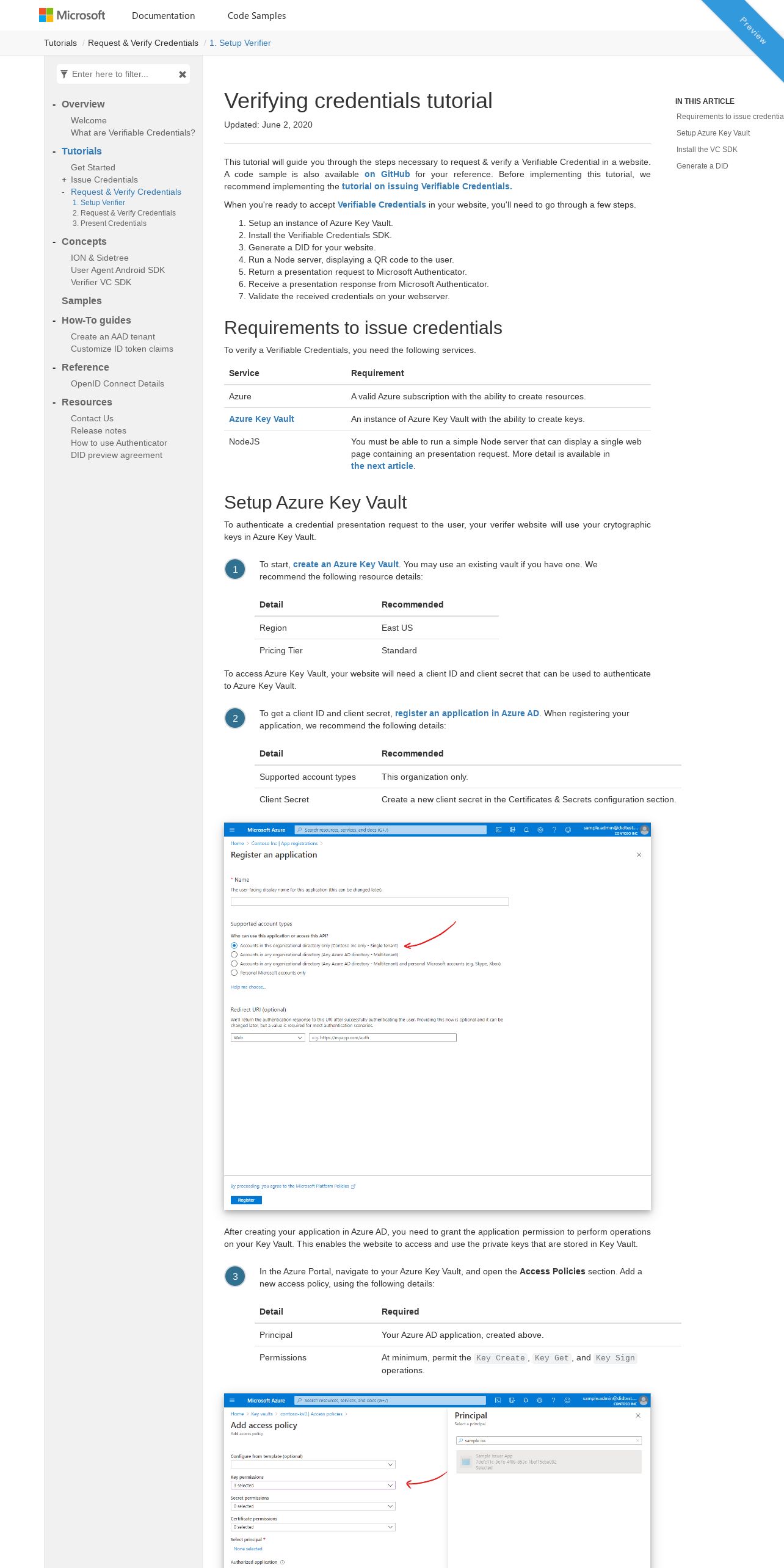Screen dimensions: 784x1568
Task: Click the 'Updated: June 2, 2020' text
Action: pyautogui.click(x=268, y=125)
